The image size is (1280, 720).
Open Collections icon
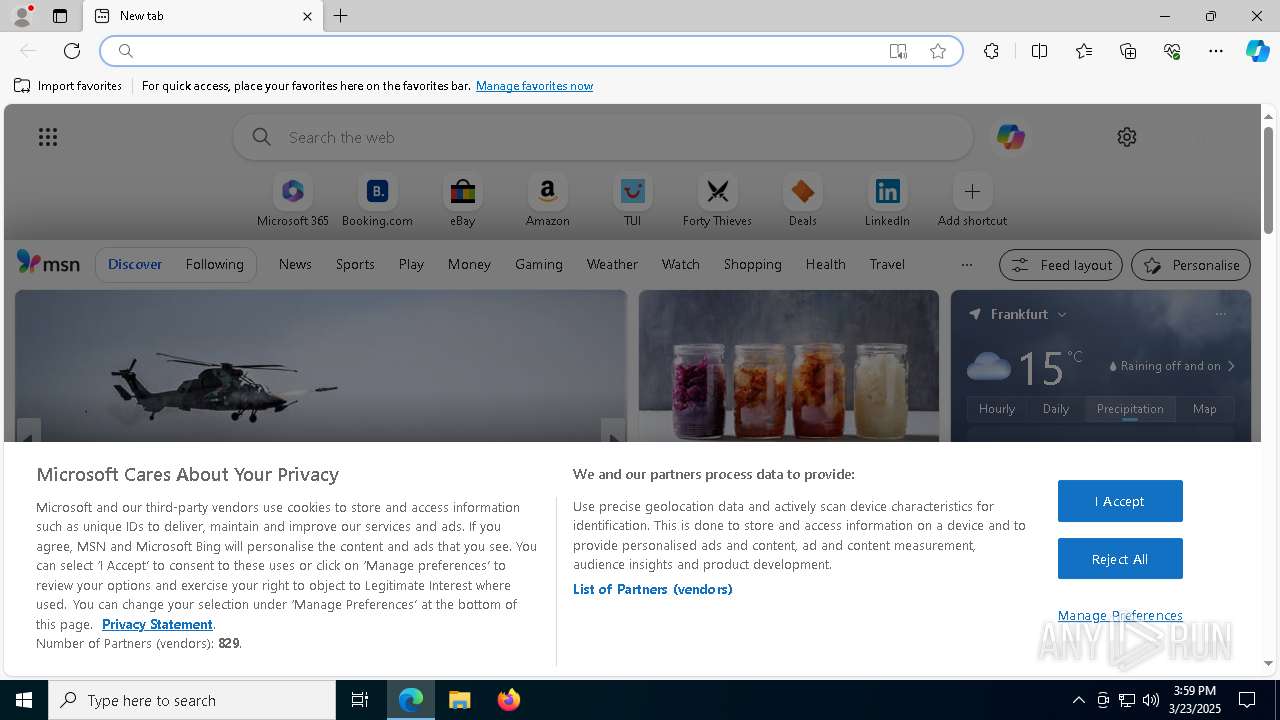[x=1128, y=51]
